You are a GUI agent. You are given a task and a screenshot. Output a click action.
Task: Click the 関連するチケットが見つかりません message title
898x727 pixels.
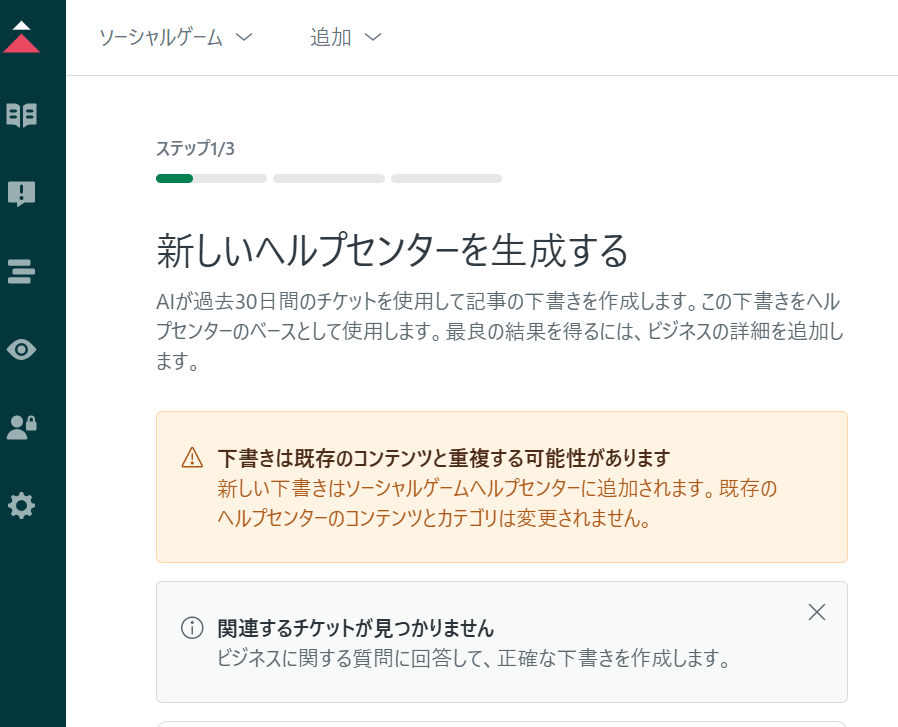pyautogui.click(x=356, y=628)
